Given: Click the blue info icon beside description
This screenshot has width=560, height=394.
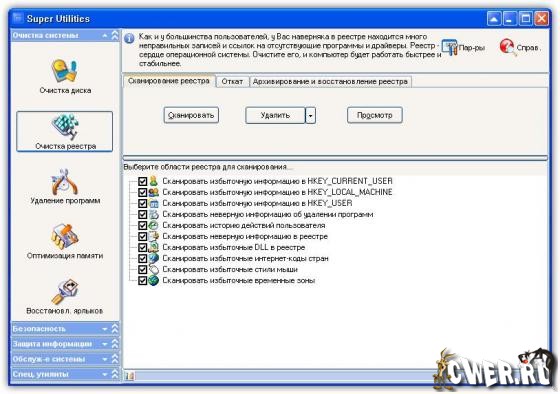Looking at the screenshot, I should tap(129, 38).
